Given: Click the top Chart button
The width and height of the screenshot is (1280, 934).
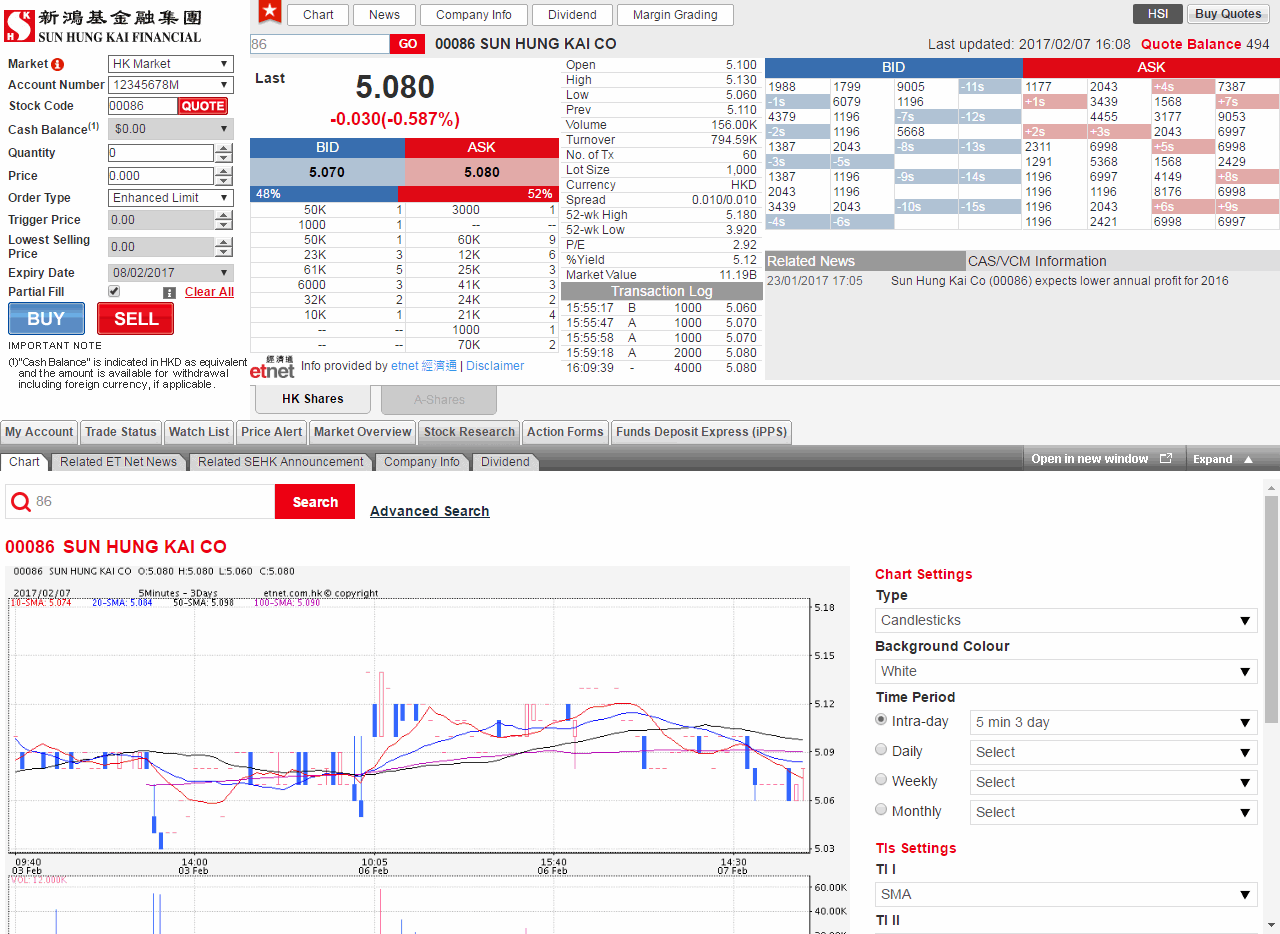Looking at the screenshot, I should click(x=318, y=15).
